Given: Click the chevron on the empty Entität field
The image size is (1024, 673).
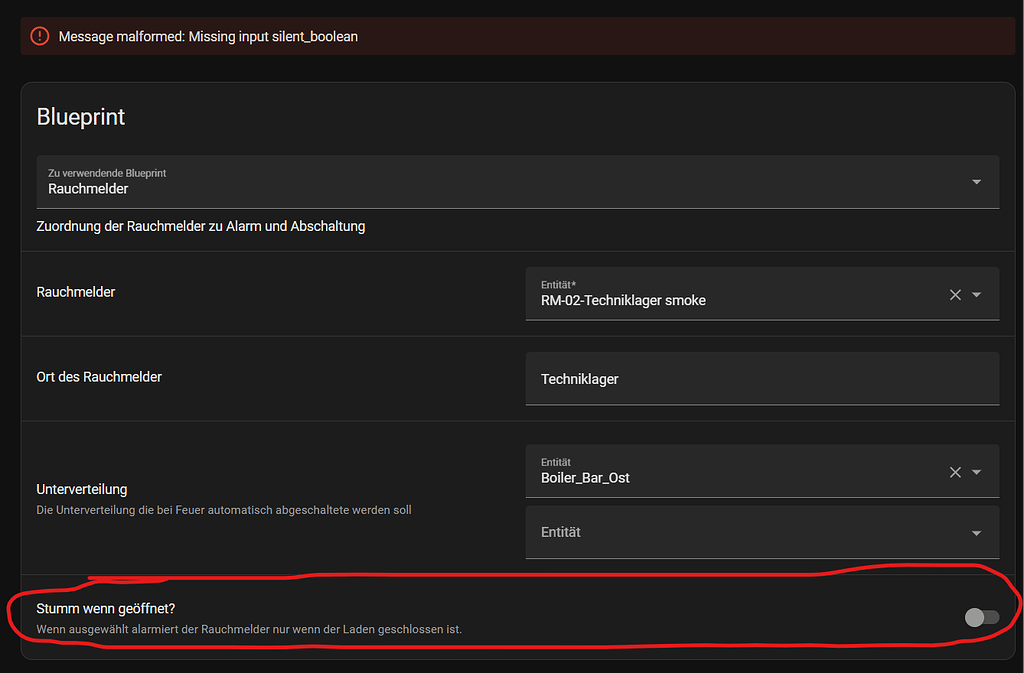Looking at the screenshot, I should tap(979, 532).
